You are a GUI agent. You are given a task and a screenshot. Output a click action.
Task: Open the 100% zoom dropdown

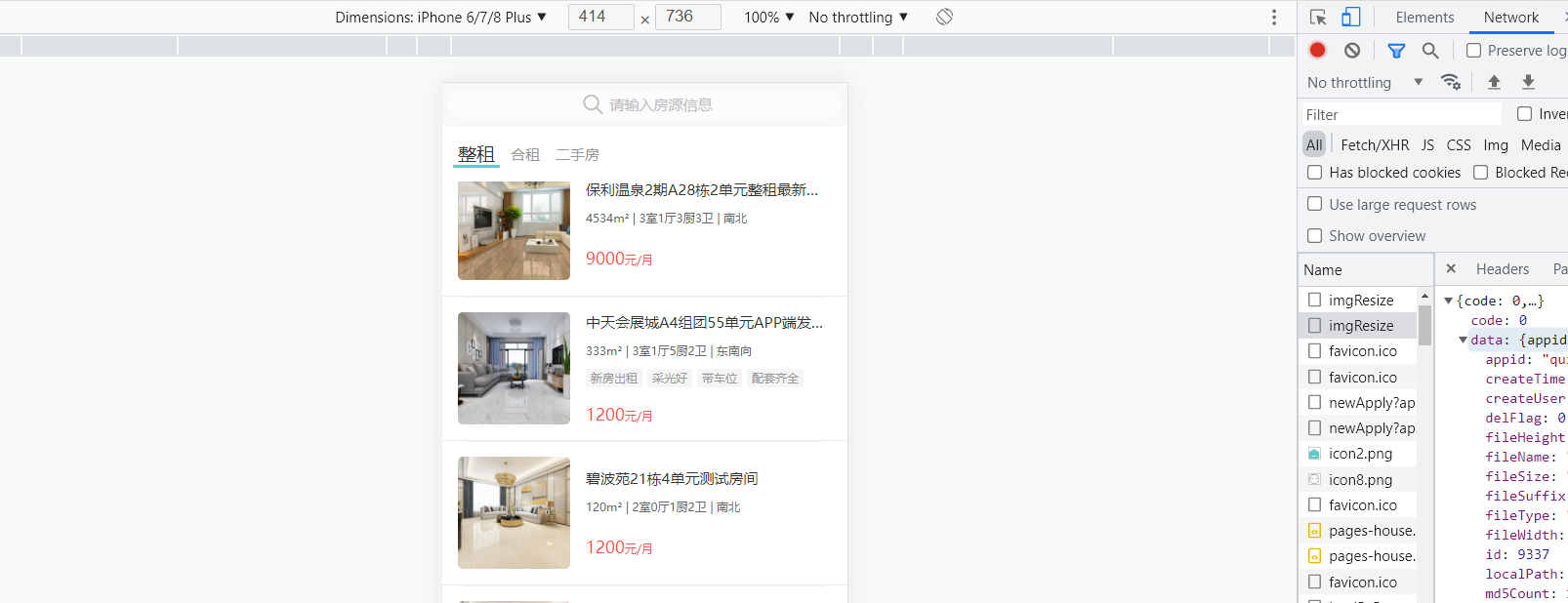[x=769, y=17]
